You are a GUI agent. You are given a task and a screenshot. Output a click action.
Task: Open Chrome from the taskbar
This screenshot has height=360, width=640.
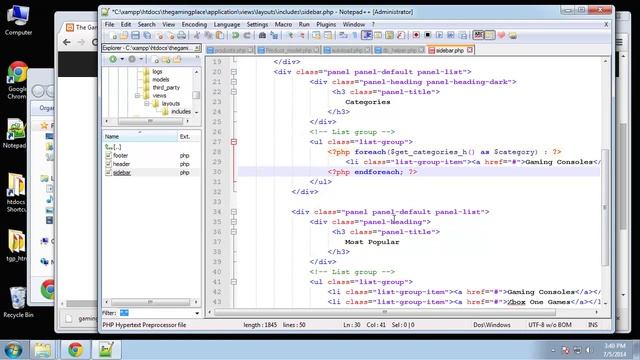(x=76, y=350)
